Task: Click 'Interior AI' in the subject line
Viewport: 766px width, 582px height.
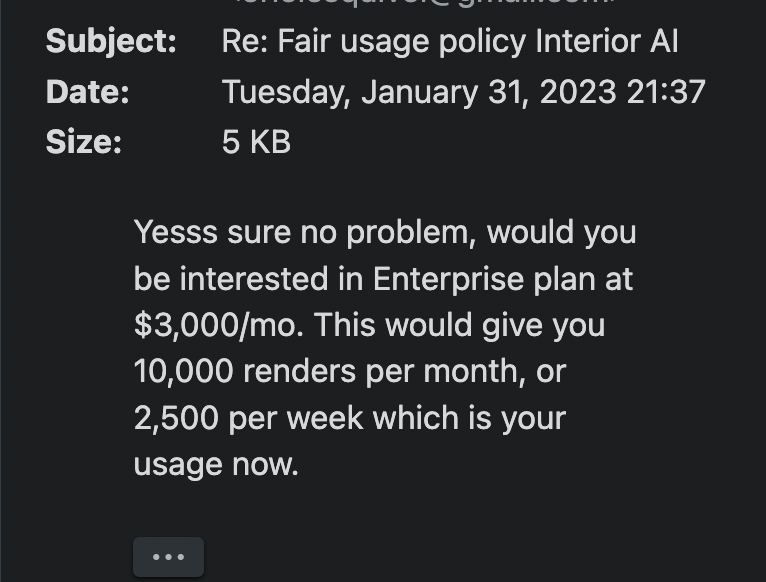Action: 607,41
